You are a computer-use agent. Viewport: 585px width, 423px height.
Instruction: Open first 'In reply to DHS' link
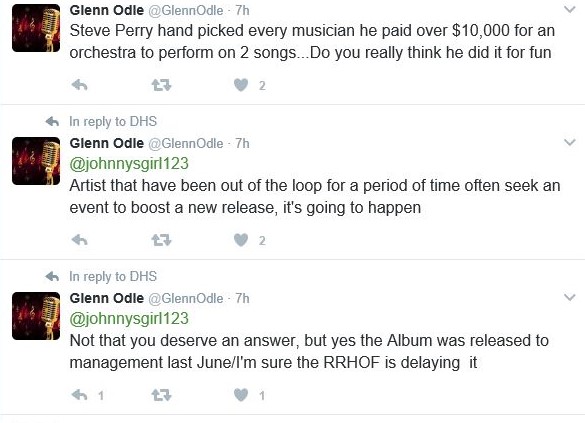(x=113, y=122)
